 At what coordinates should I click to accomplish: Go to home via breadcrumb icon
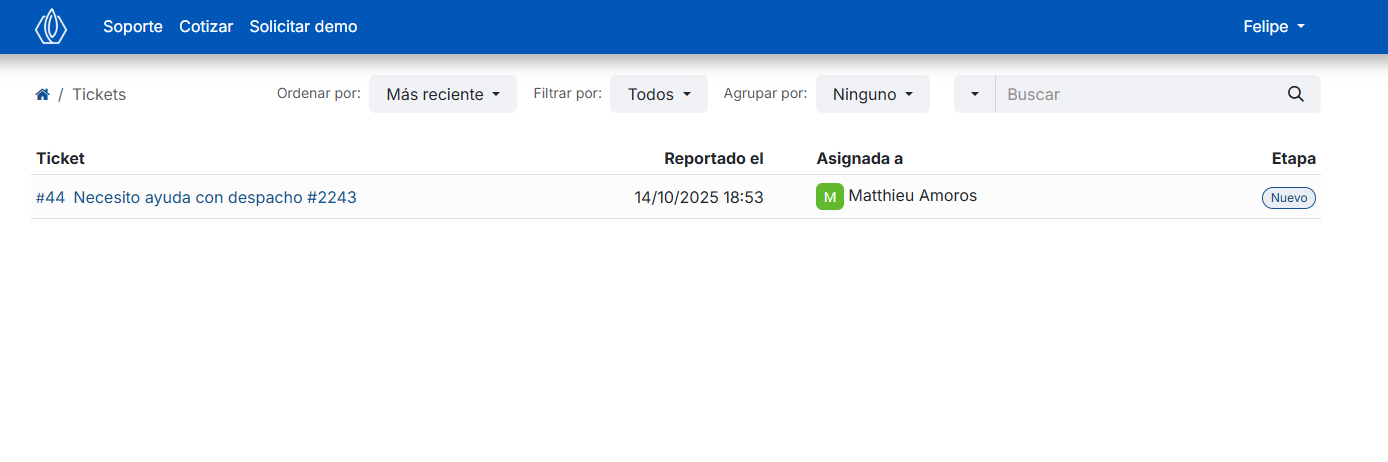click(x=42, y=95)
